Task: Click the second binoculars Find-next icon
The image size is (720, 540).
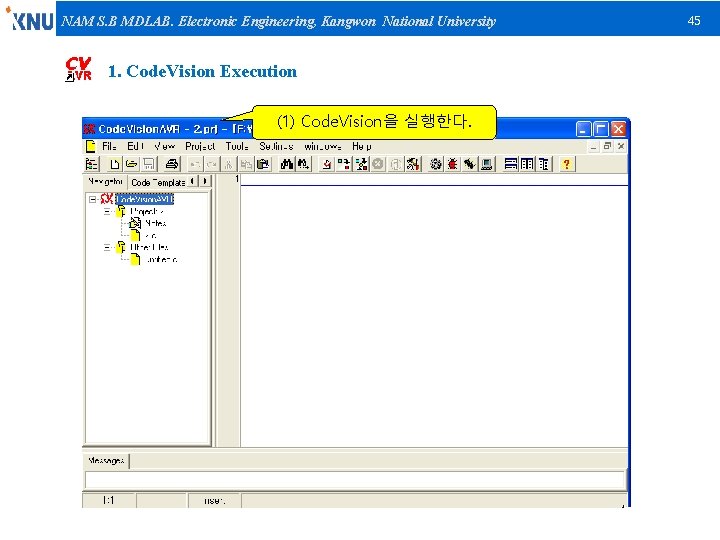Action: 304,164
